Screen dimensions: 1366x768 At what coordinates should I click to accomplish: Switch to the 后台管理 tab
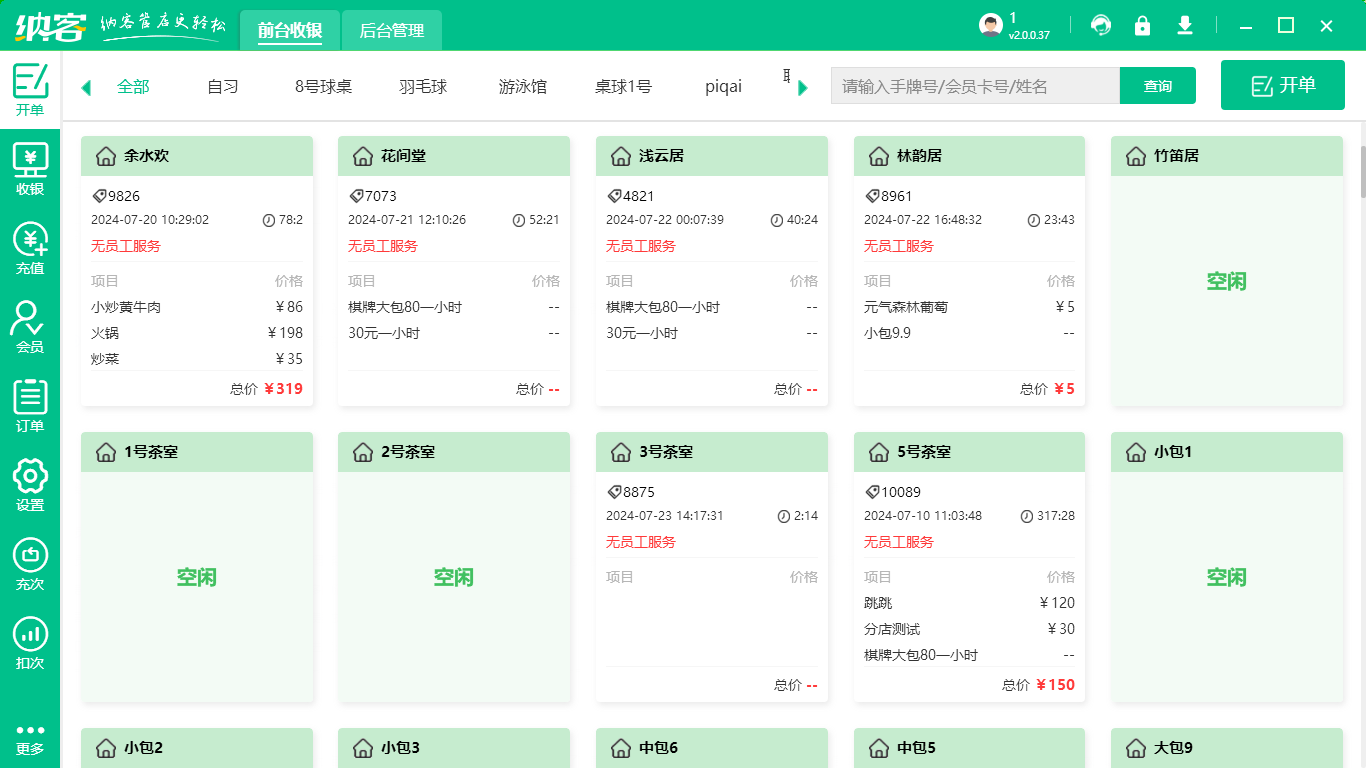click(391, 31)
